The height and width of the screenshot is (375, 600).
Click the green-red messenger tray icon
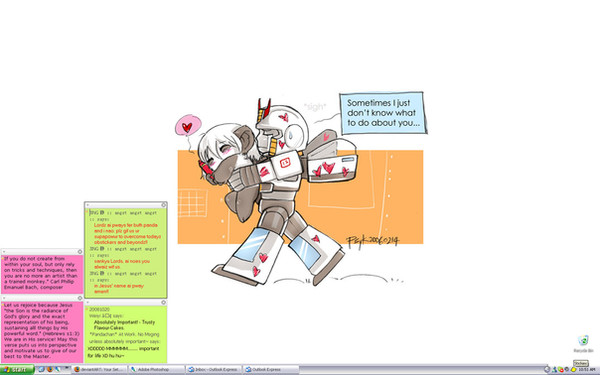561,370
